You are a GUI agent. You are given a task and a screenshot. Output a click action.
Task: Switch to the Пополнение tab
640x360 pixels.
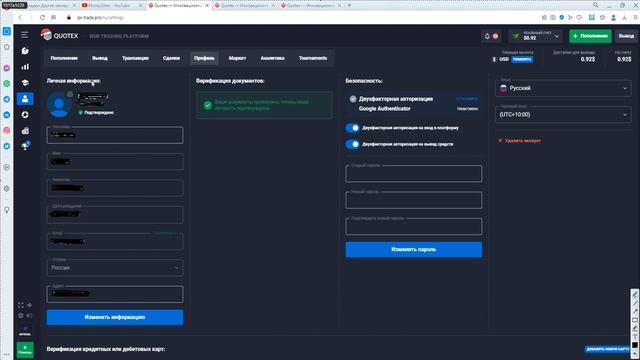click(x=64, y=58)
